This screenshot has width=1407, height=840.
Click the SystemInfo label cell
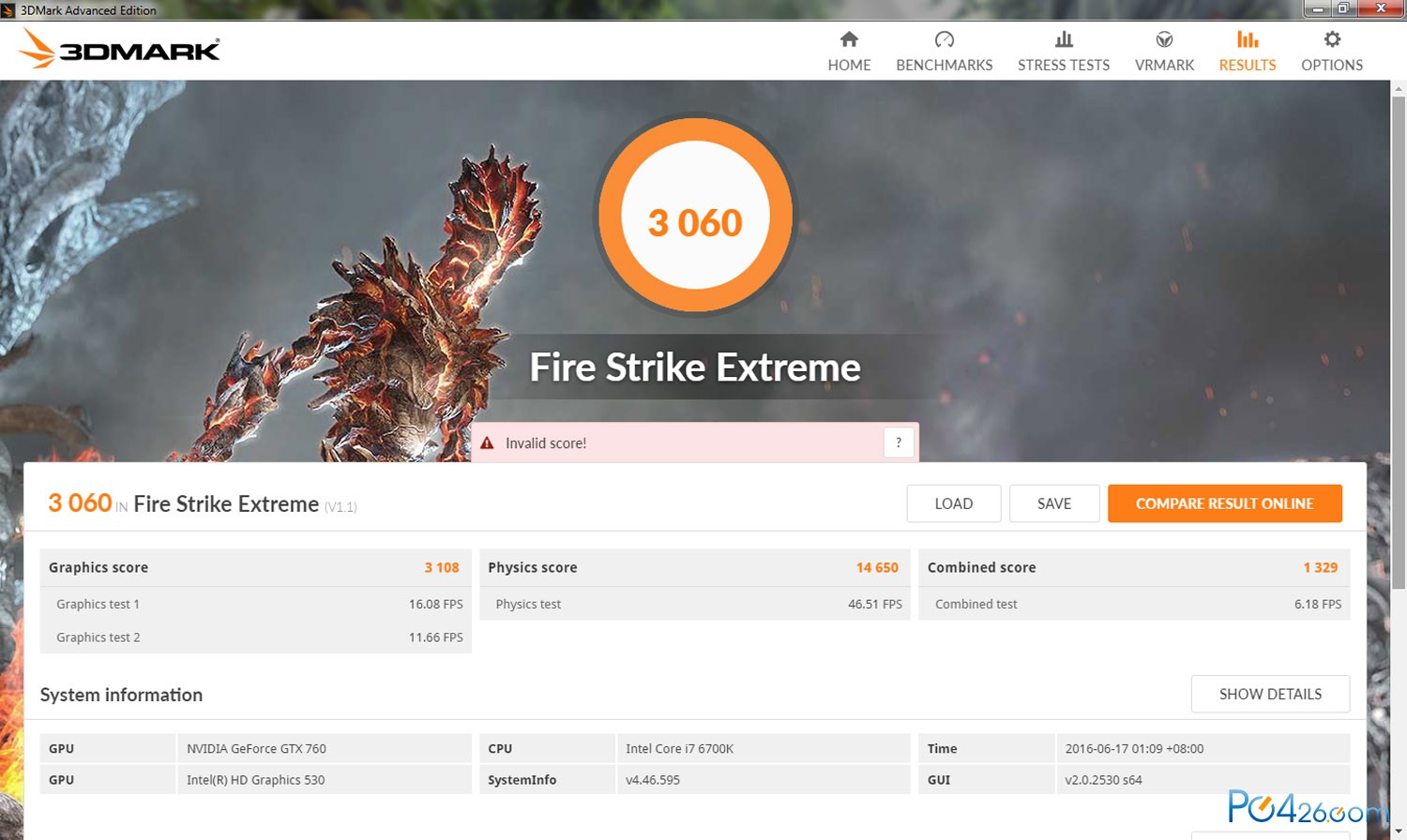click(x=548, y=780)
